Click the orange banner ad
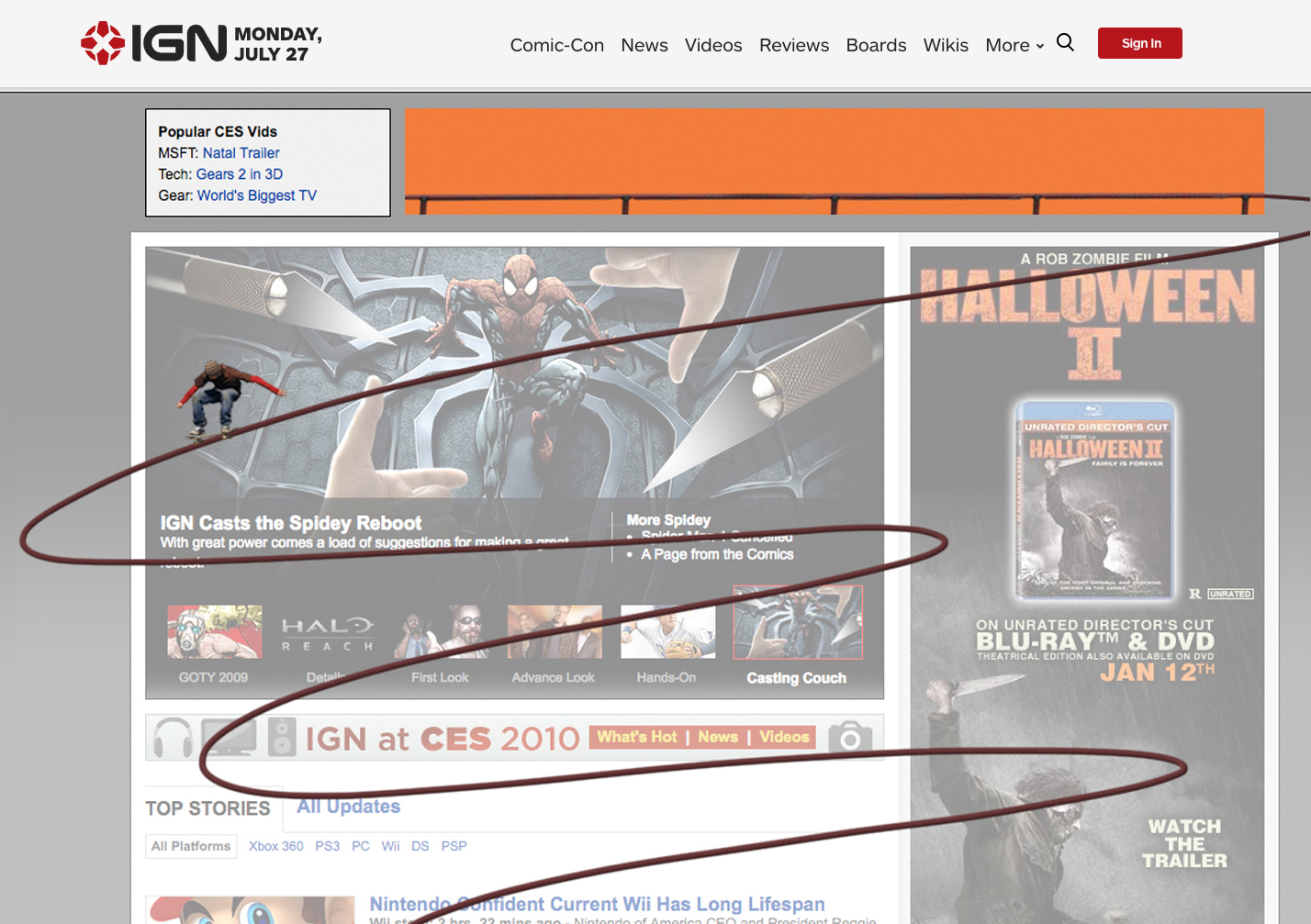This screenshot has height=924, width=1311. click(x=835, y=161)
